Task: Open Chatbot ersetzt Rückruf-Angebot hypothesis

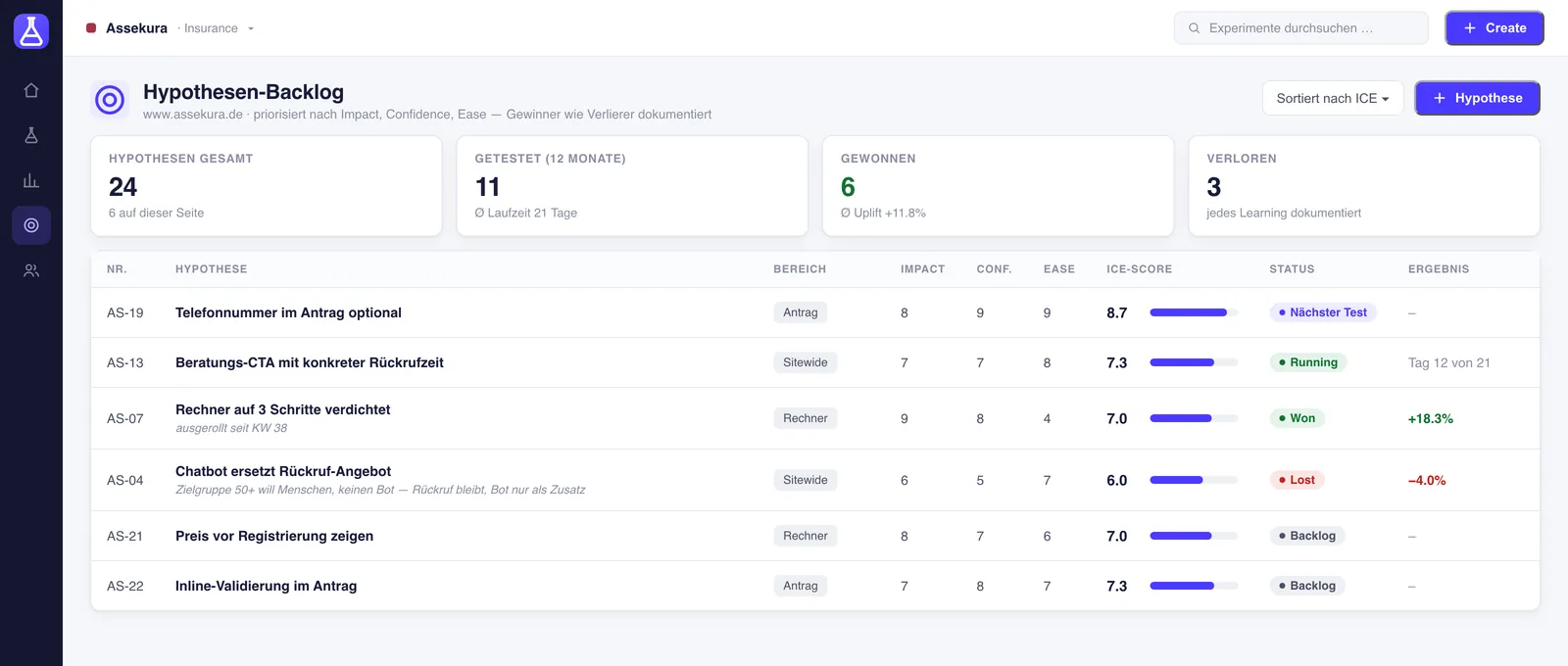Action: click(x=283, y=471)
